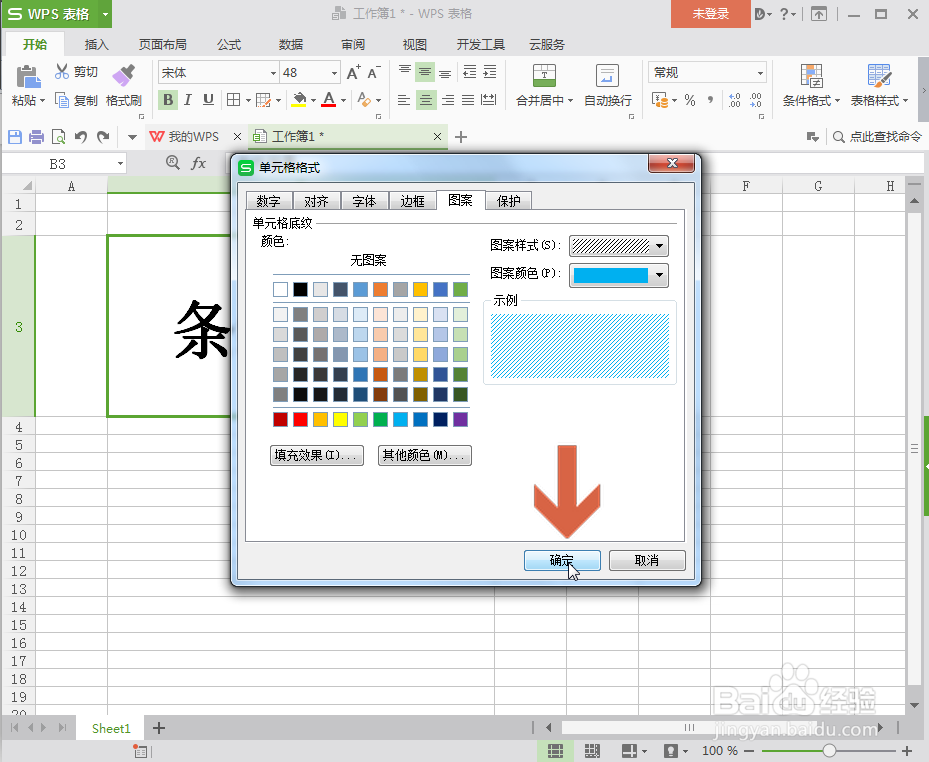Expand quick access toolbar customize arrow
This screenshot has width=929, height=762.
[x=132, y=137]
